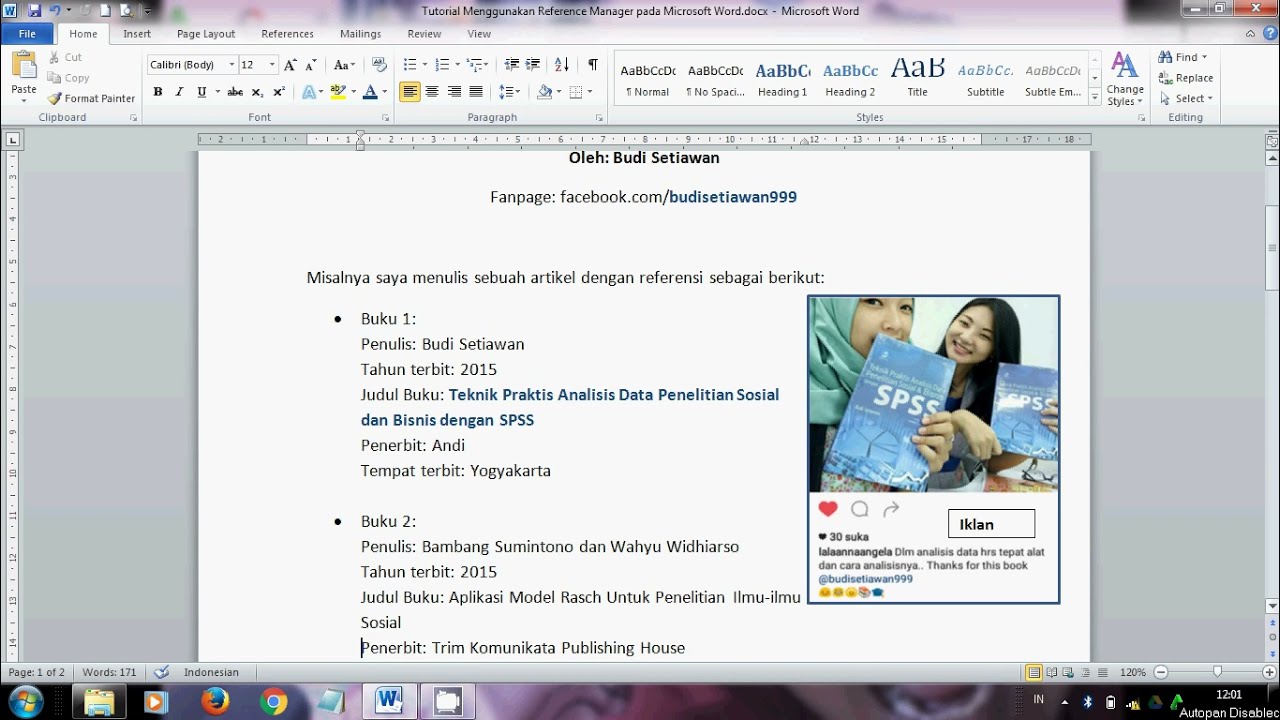Switch to the Insert tab

tap(137, 33)
